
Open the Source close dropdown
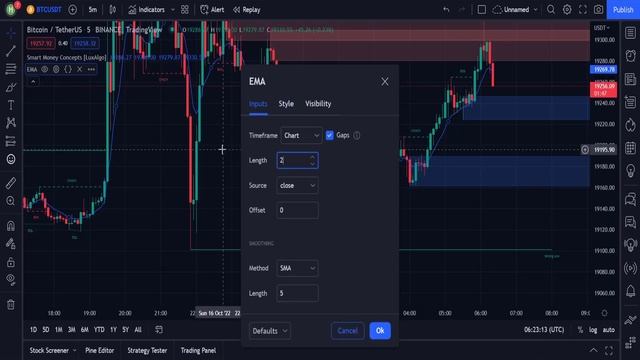tap(297, 186)
